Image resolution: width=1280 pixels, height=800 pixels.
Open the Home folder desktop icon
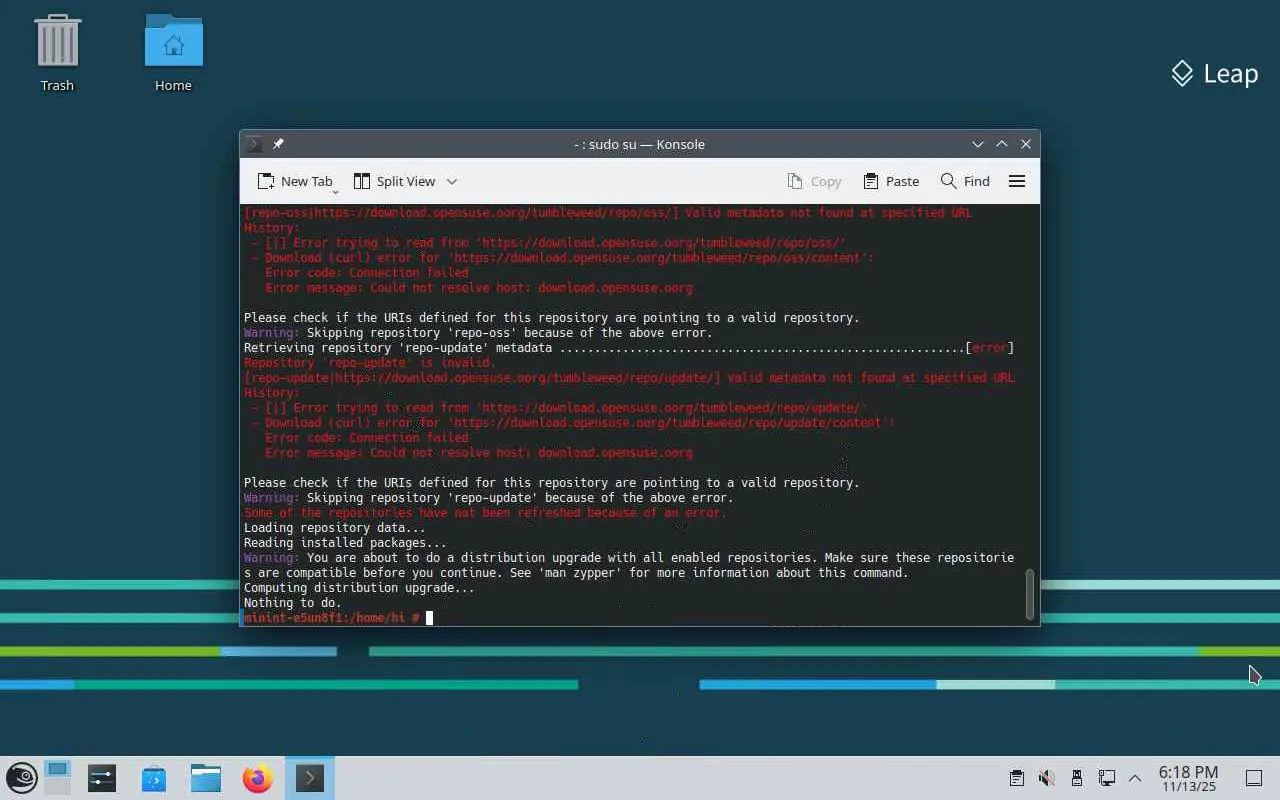point(173,53)
